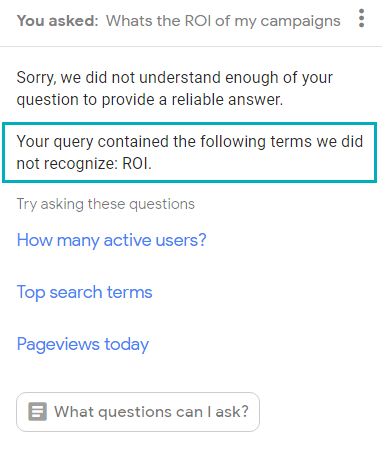Click the term ROI in the highlighted message

click(x=136, y=164)
